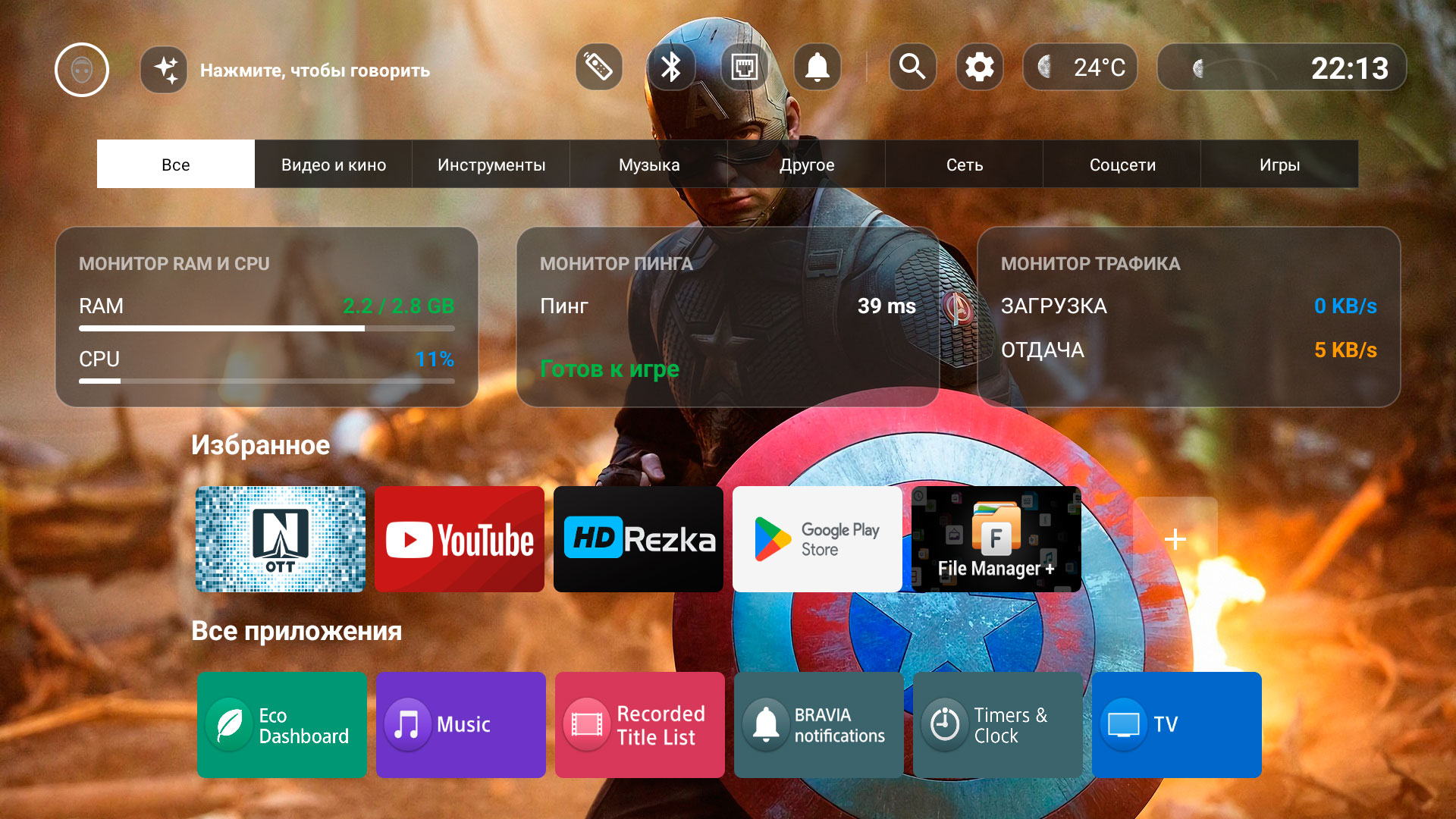This screenshot has width=1456, height=819.
Task: Click the '5 KB/s' upload value
Action: coord(1345,350)
